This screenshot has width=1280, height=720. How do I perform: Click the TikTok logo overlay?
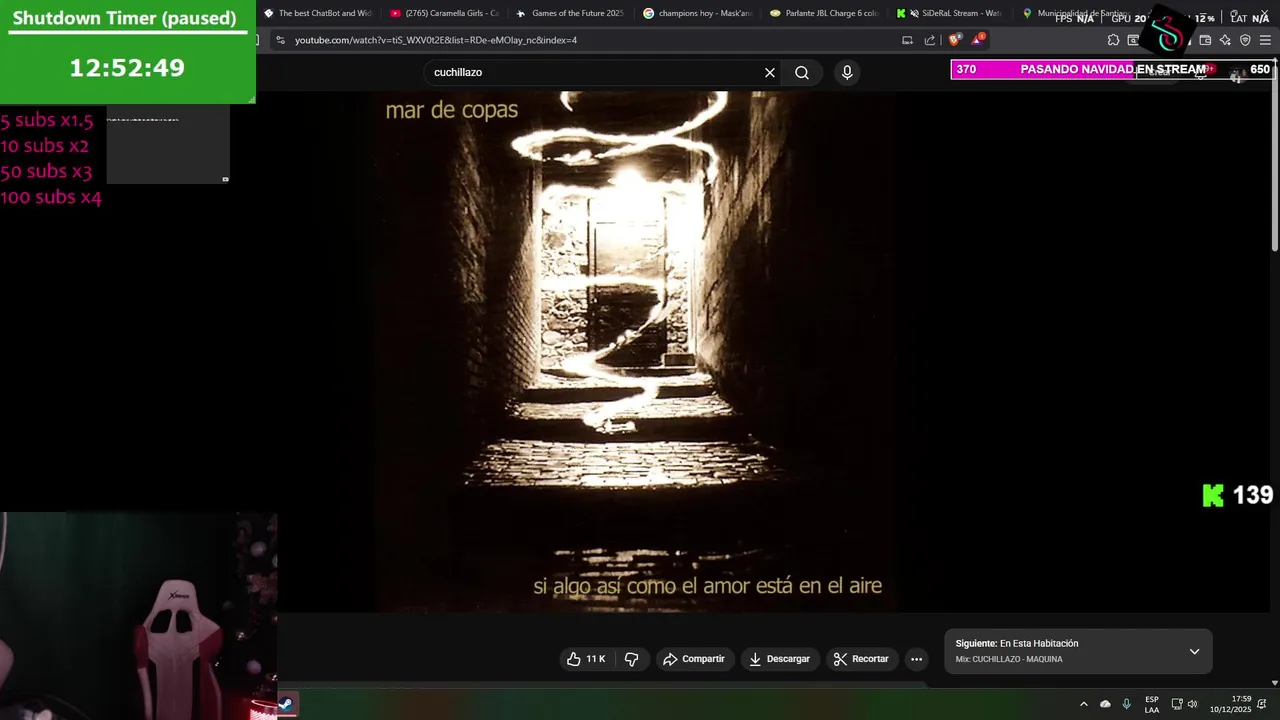(x=1167, y=33)
